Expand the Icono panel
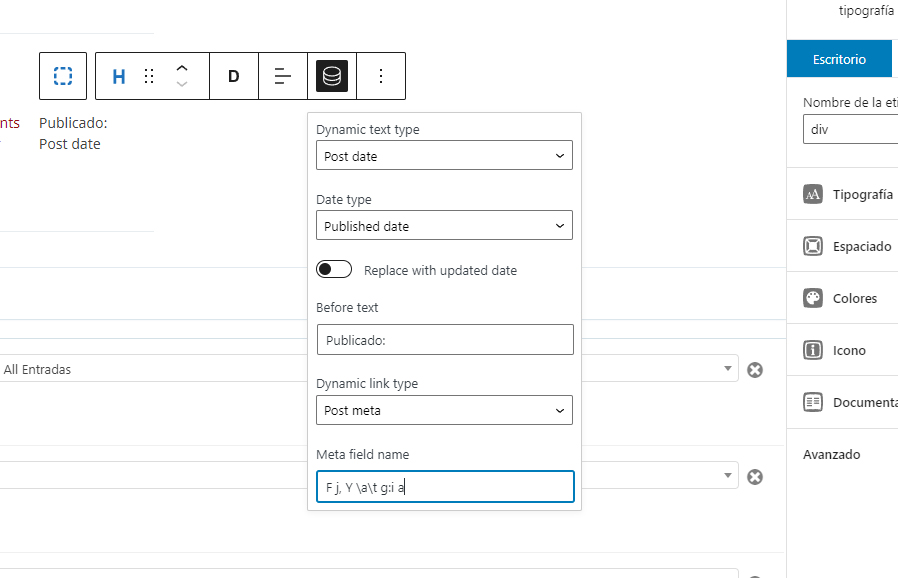This screenshot has height=578, width=898. 842,350
